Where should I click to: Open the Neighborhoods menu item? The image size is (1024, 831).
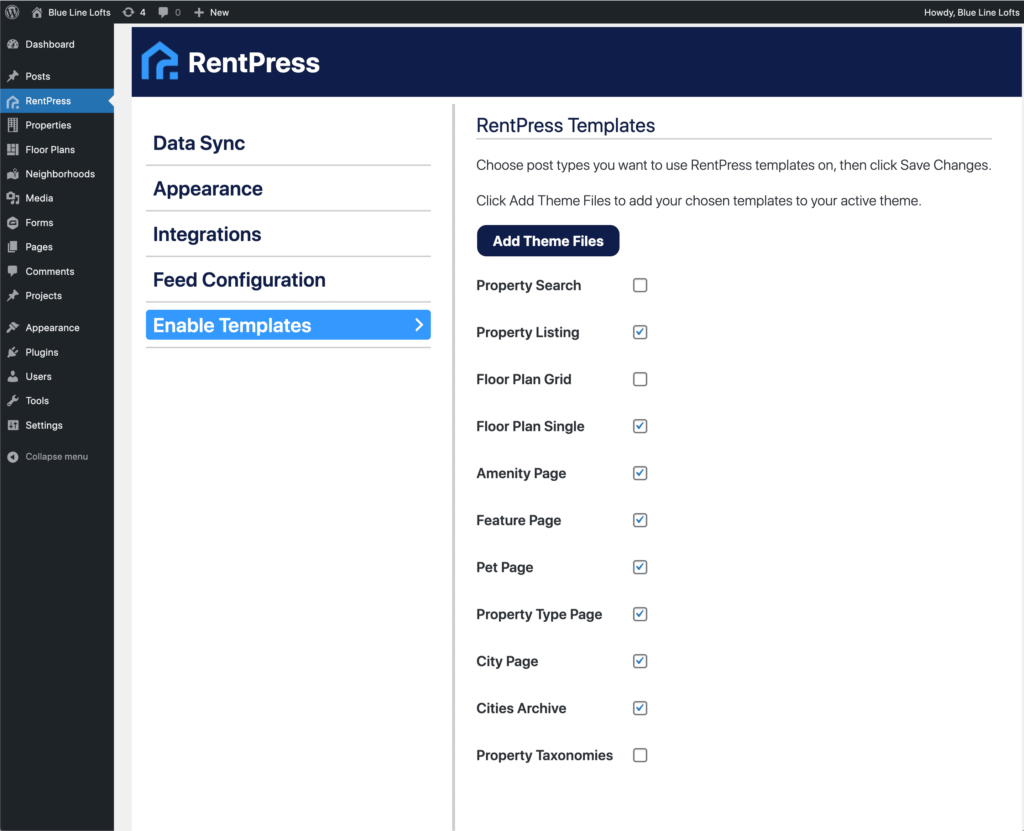coord(57,174)
